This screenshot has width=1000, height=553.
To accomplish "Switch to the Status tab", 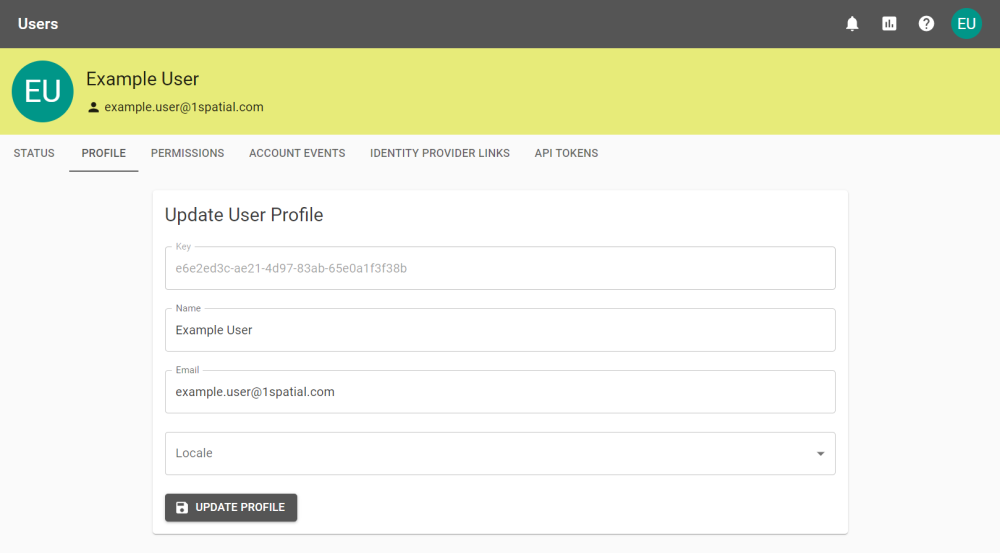I will (x=34, y=154).
